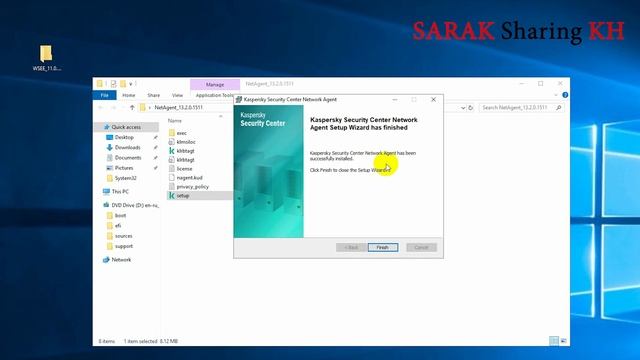
Task: Switch to large icons view in status bar
Action: pyautogui.click(x=564, y=341)
